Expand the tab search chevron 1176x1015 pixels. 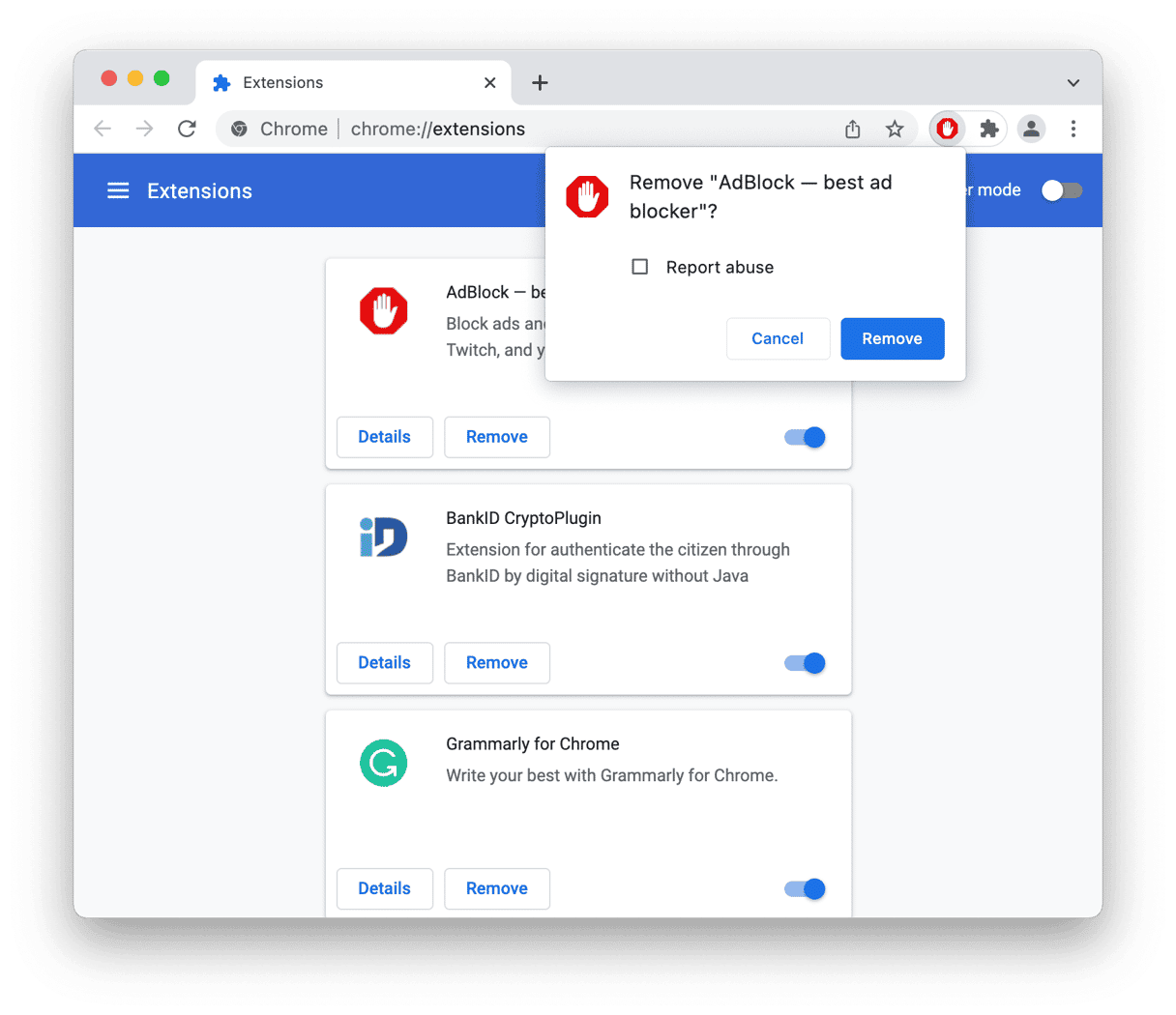[1073, 83]
